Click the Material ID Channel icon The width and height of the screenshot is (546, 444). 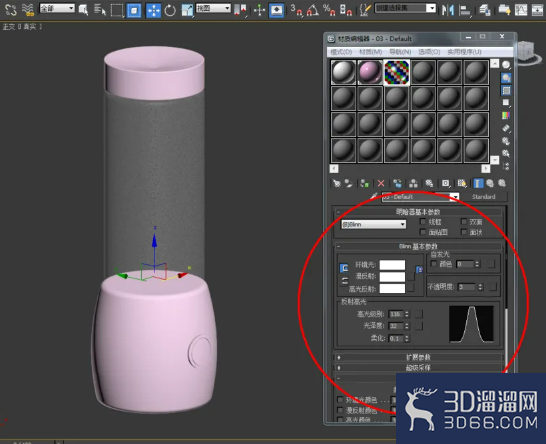[x=445, y=183]
